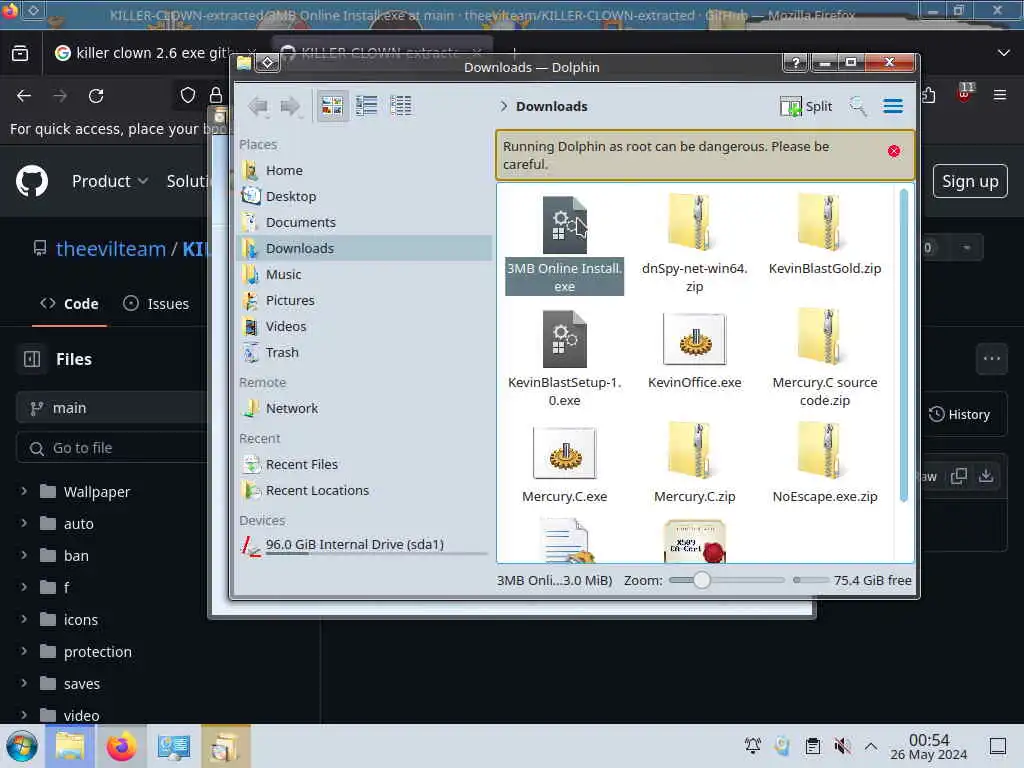Open theevilteam profile link
This screenshot has width=1024, height=768.
click(110, 249)
